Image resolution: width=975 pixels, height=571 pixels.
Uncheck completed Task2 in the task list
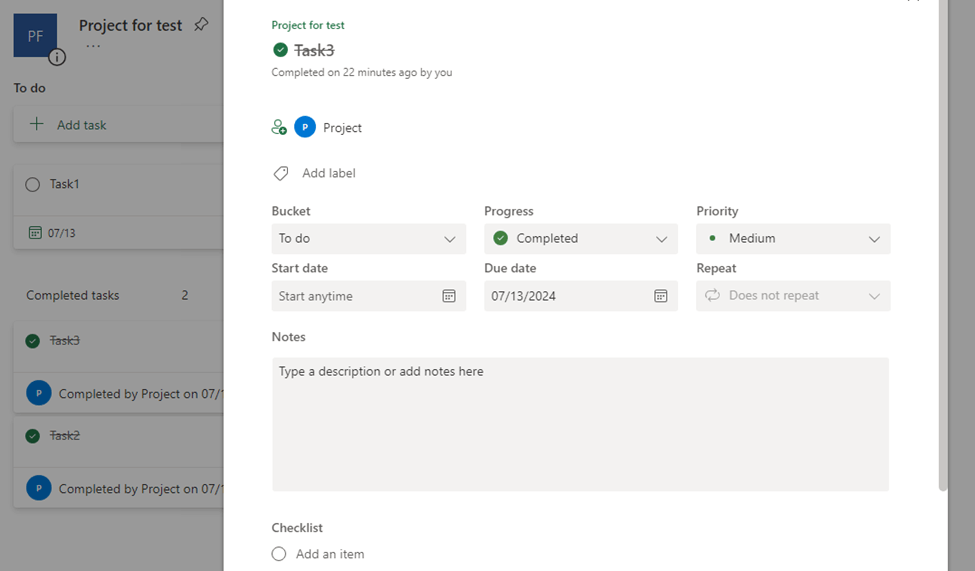tap(33, 436)
